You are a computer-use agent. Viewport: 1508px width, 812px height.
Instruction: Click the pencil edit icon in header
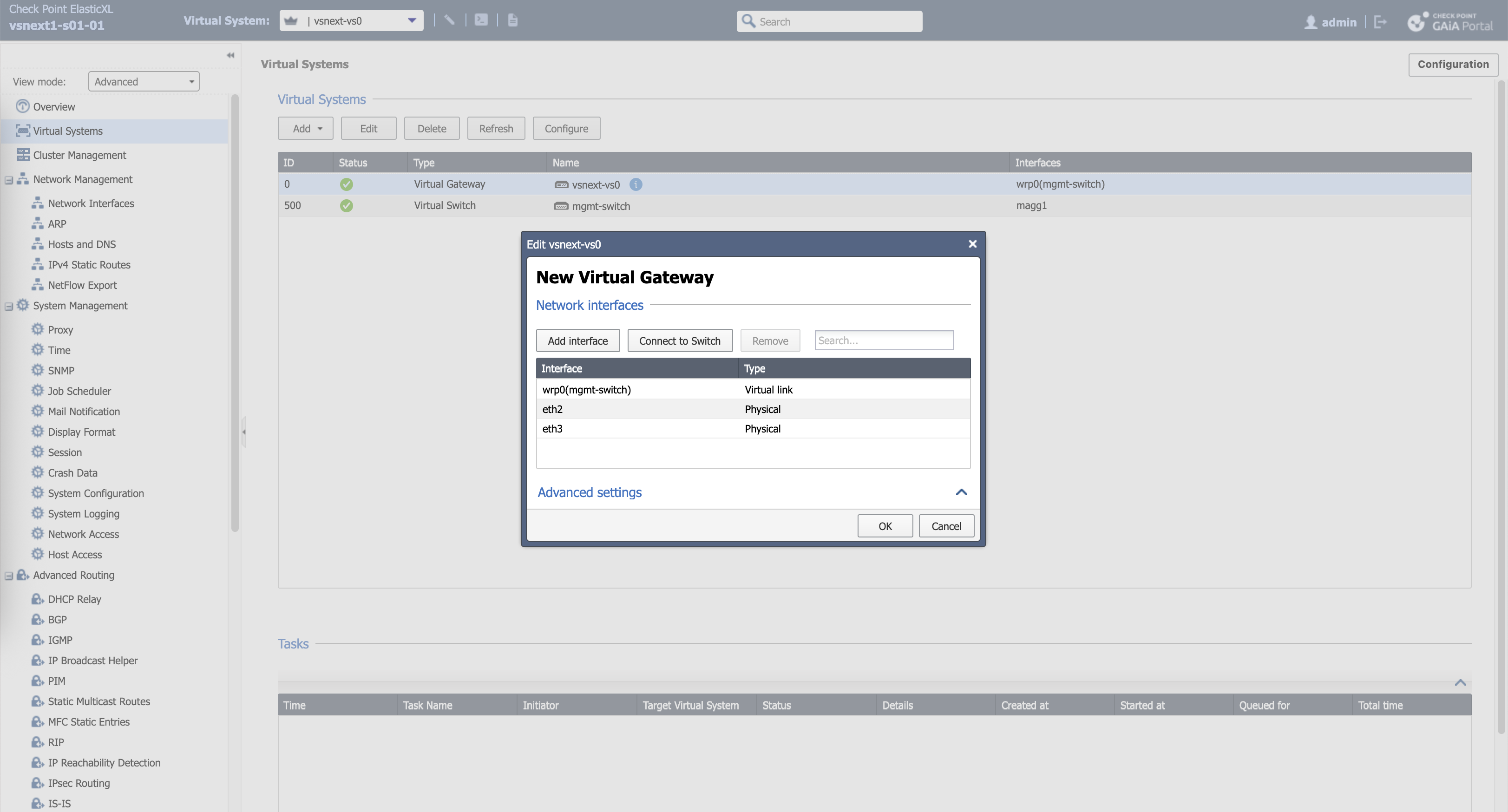(450, 20)
